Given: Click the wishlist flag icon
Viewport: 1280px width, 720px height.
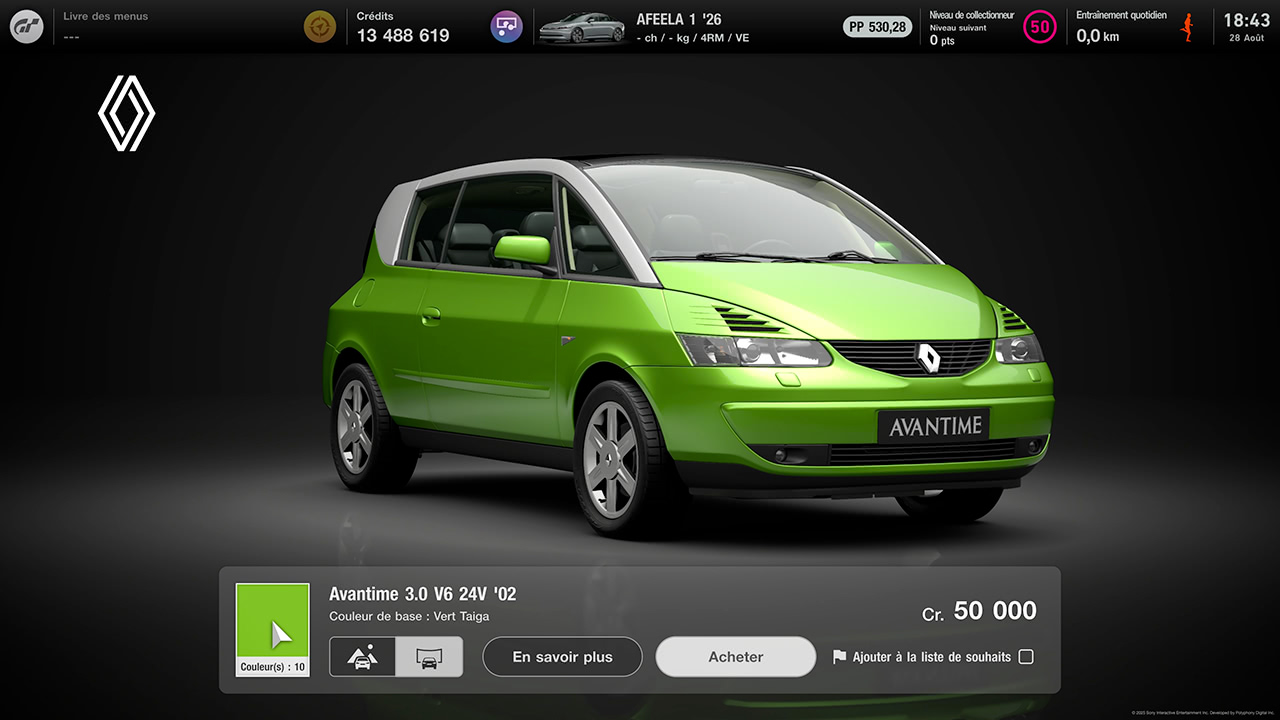Looking at the screenshot, I should pyautogui.click(x=839, y=657).
